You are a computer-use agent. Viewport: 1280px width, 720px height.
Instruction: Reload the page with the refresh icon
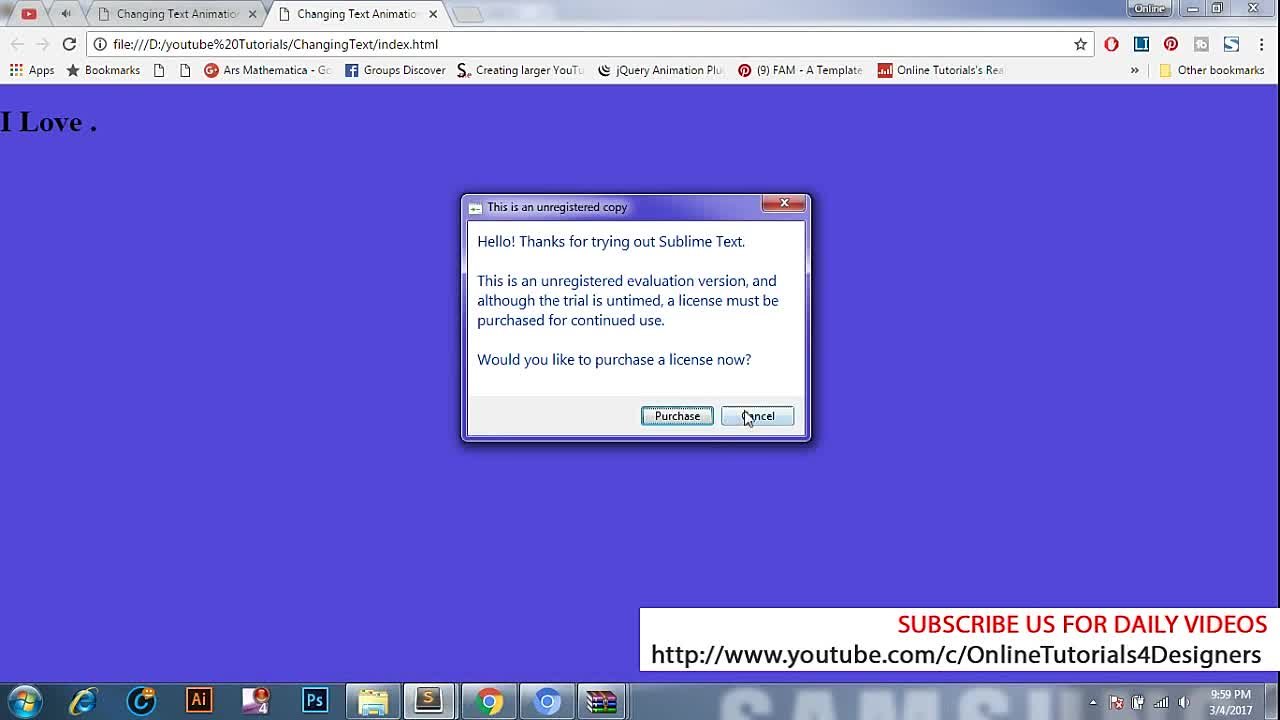[69, 44]
